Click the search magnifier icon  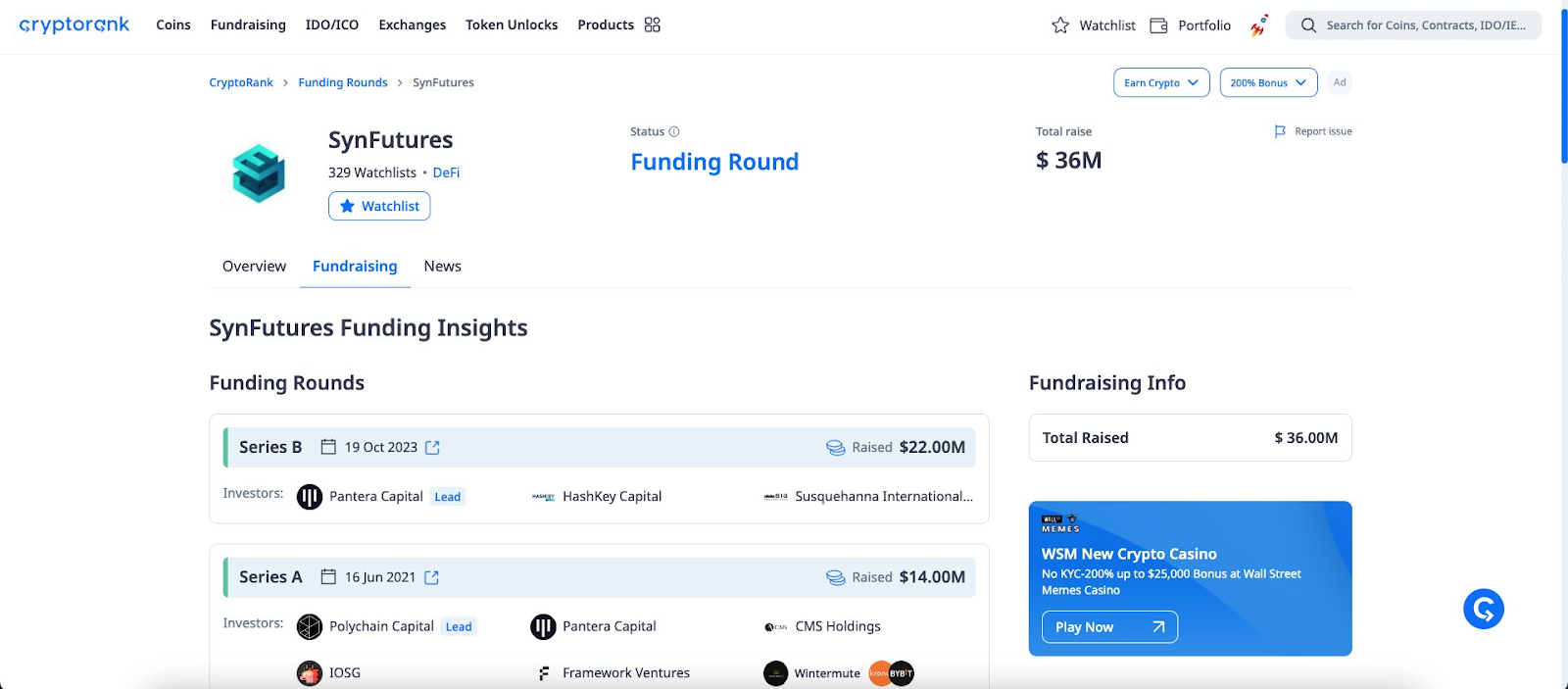(1308, 25)
